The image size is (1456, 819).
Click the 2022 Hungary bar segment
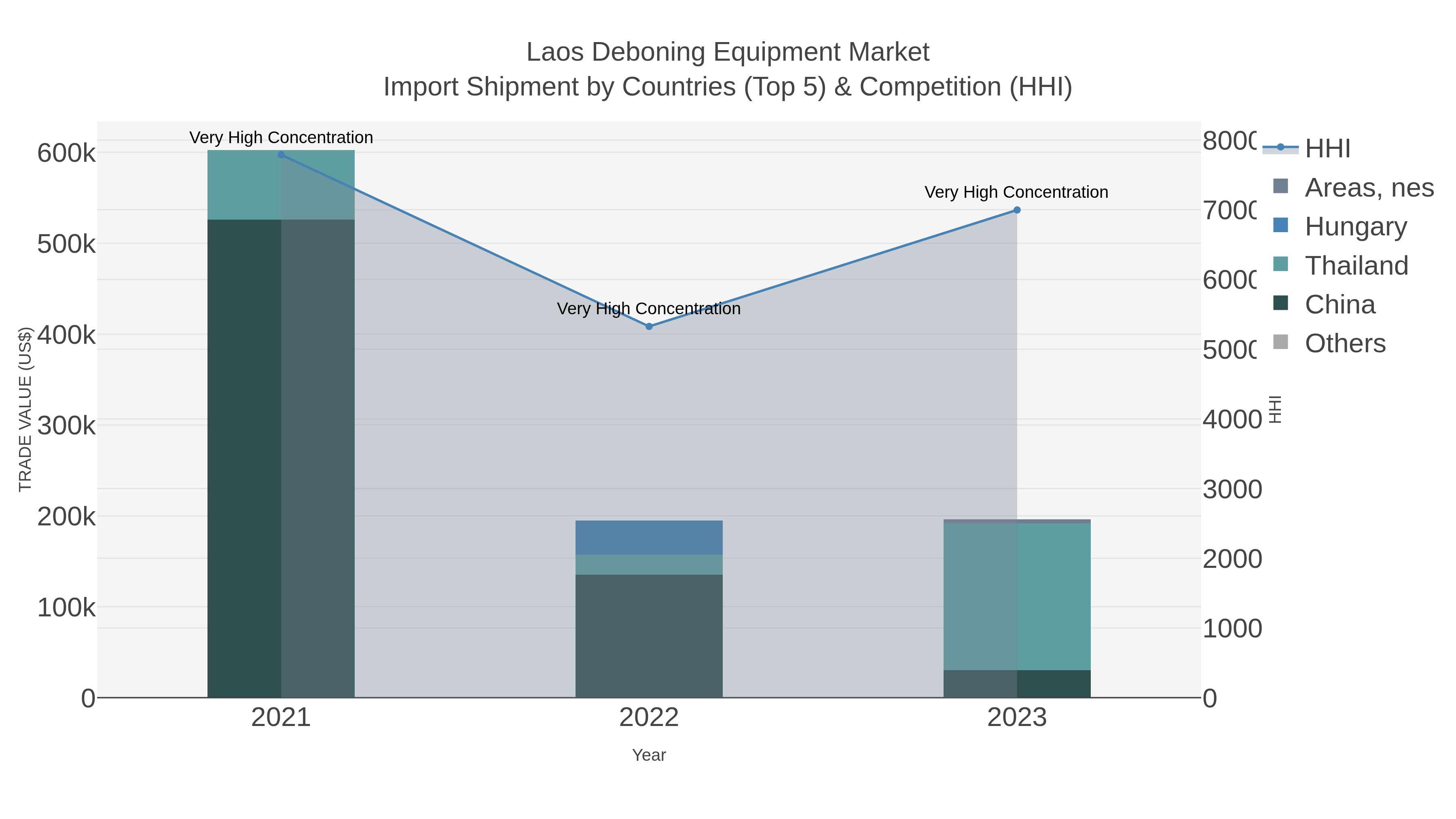tap(649, 538)
